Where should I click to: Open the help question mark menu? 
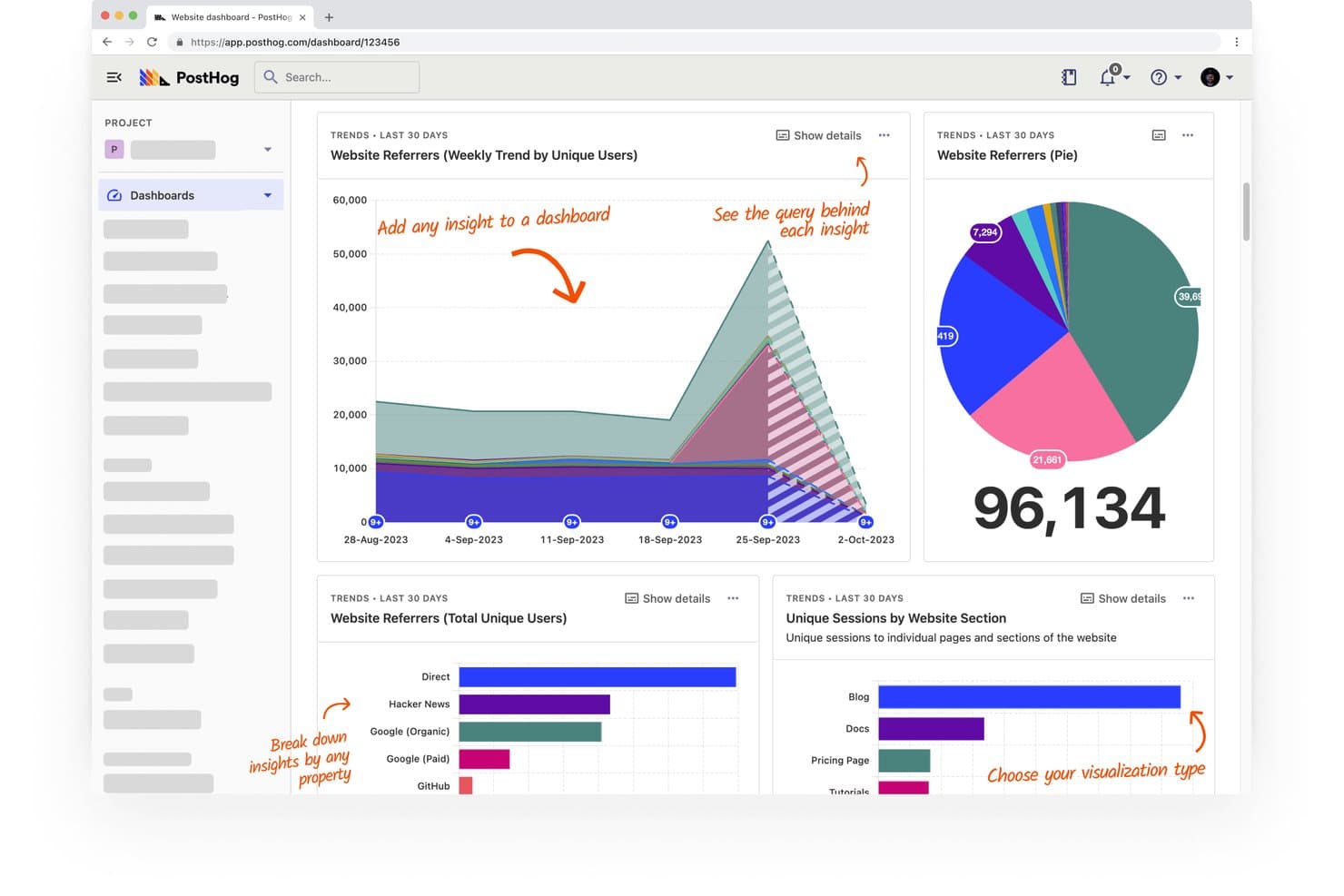click(x=1165, y=77)
